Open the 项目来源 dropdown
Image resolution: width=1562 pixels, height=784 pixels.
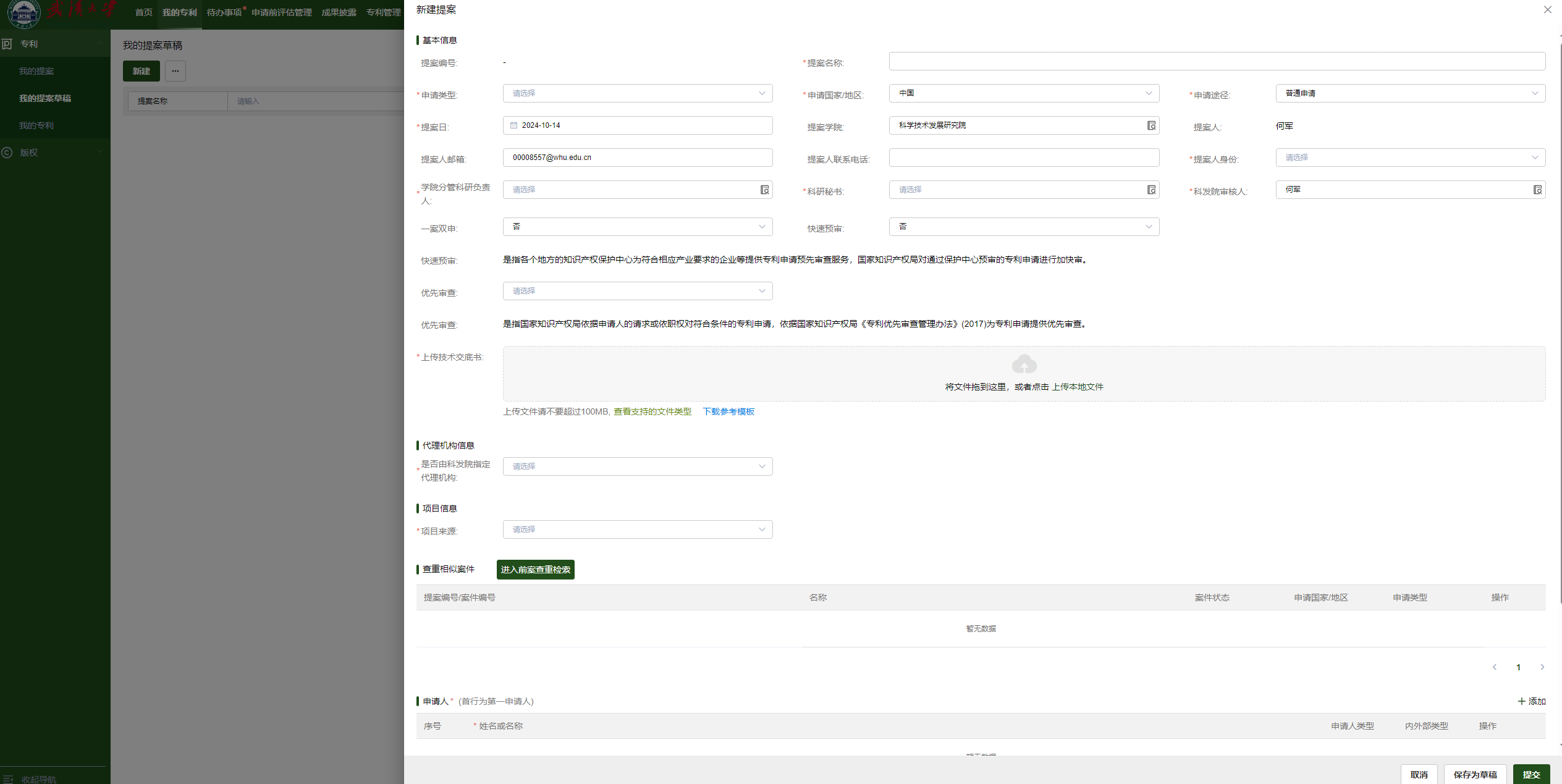[x=638, y=529]
